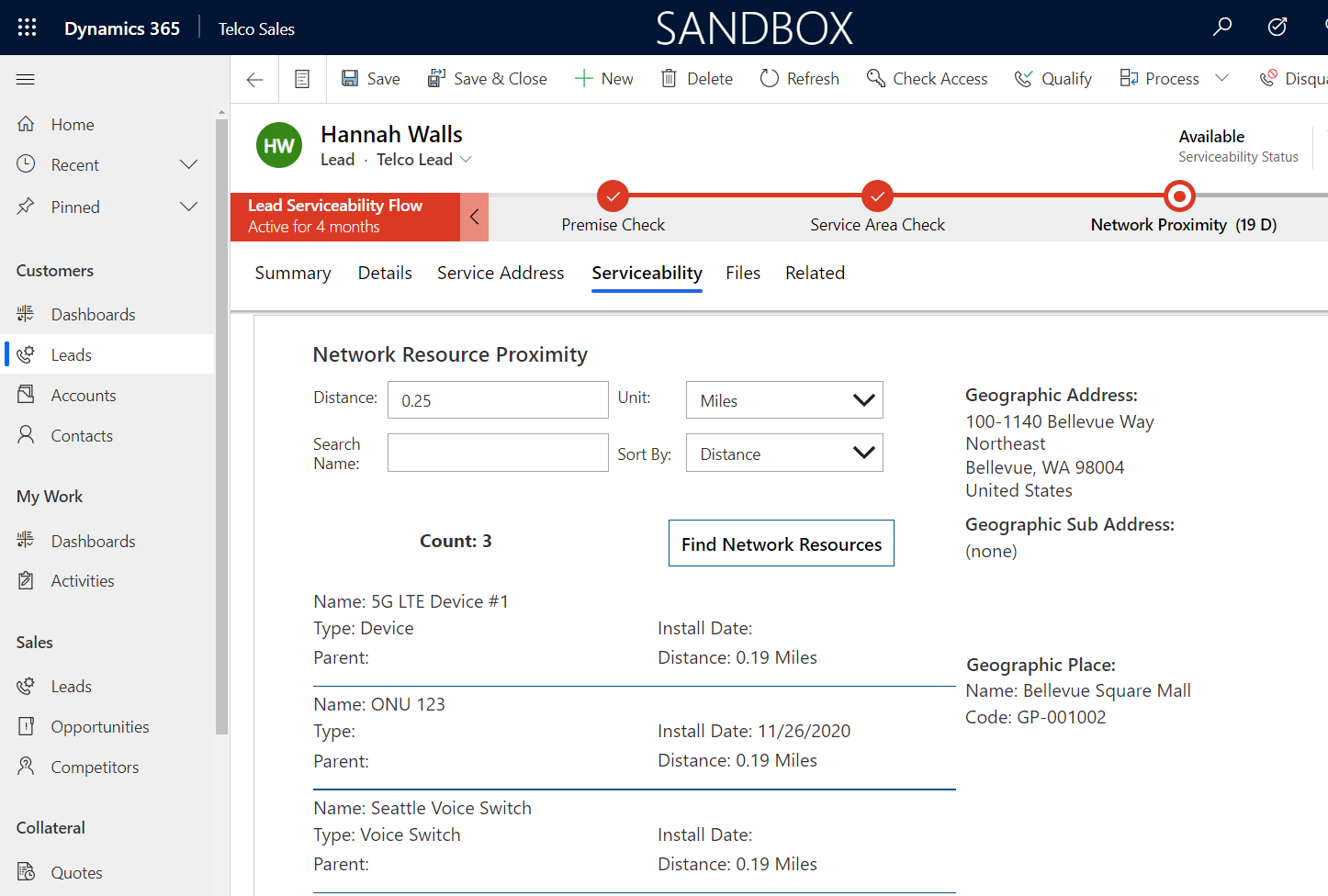
Task: Open Accounts from the Customers section
Action: coord(83,395)
